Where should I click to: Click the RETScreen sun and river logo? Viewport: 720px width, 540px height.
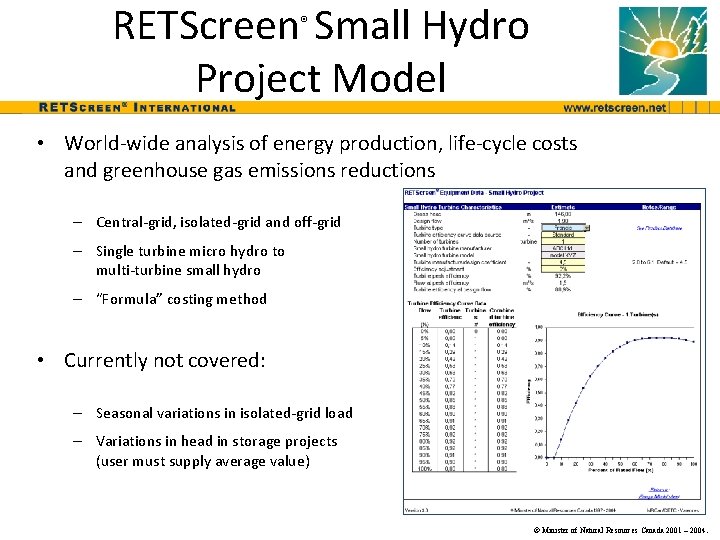pyautogui.click(x=663, y=51)
